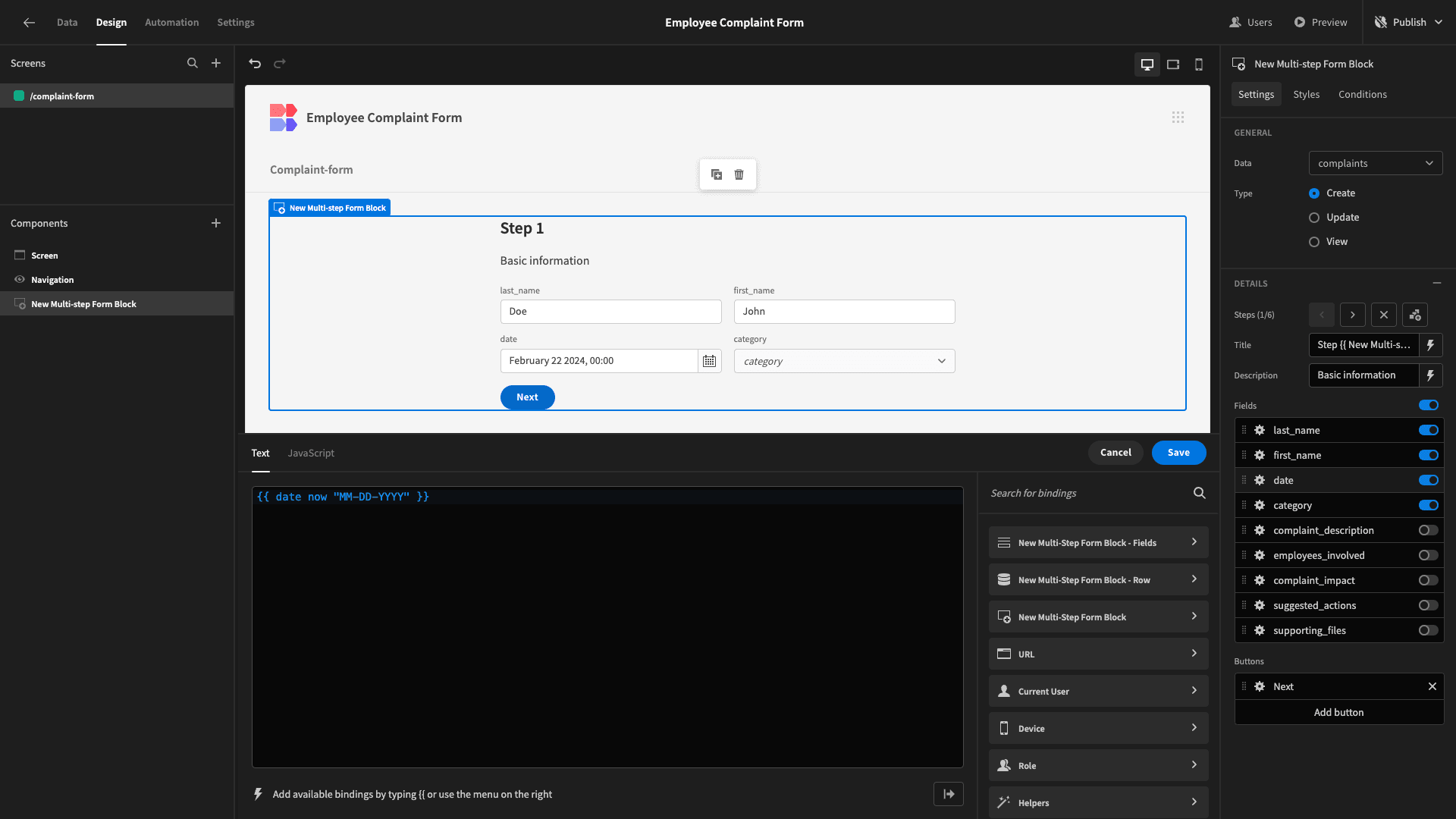1456x819 pixels.
Task: Open the top Settings tab
Action: click(236, 23)
